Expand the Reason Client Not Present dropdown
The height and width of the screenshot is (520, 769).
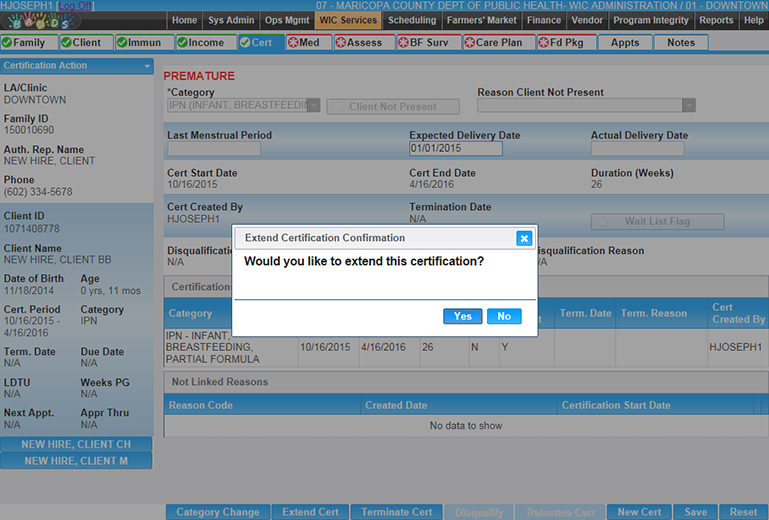point(688,105)
